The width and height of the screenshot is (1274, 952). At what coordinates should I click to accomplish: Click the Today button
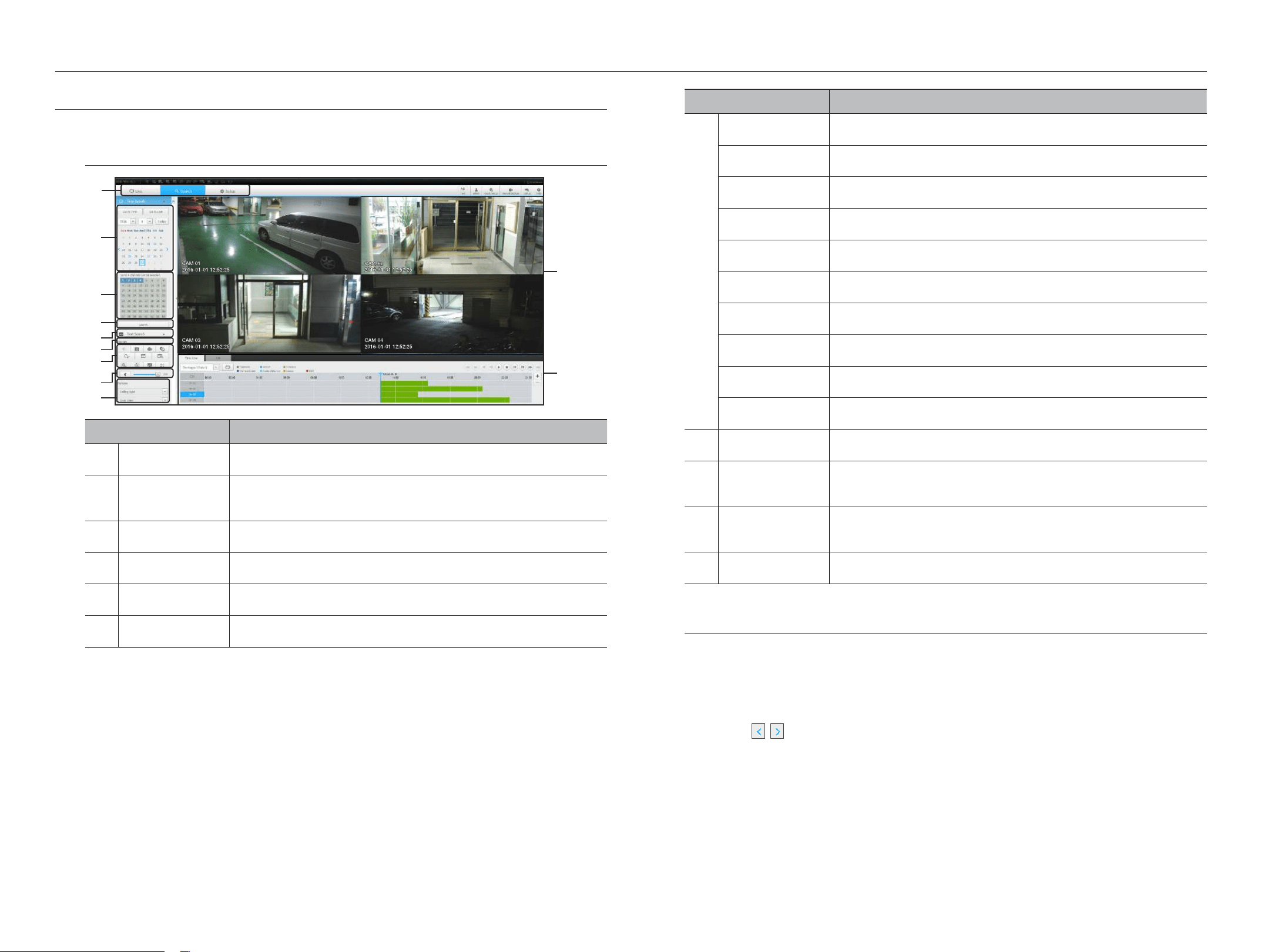point(162,222)
